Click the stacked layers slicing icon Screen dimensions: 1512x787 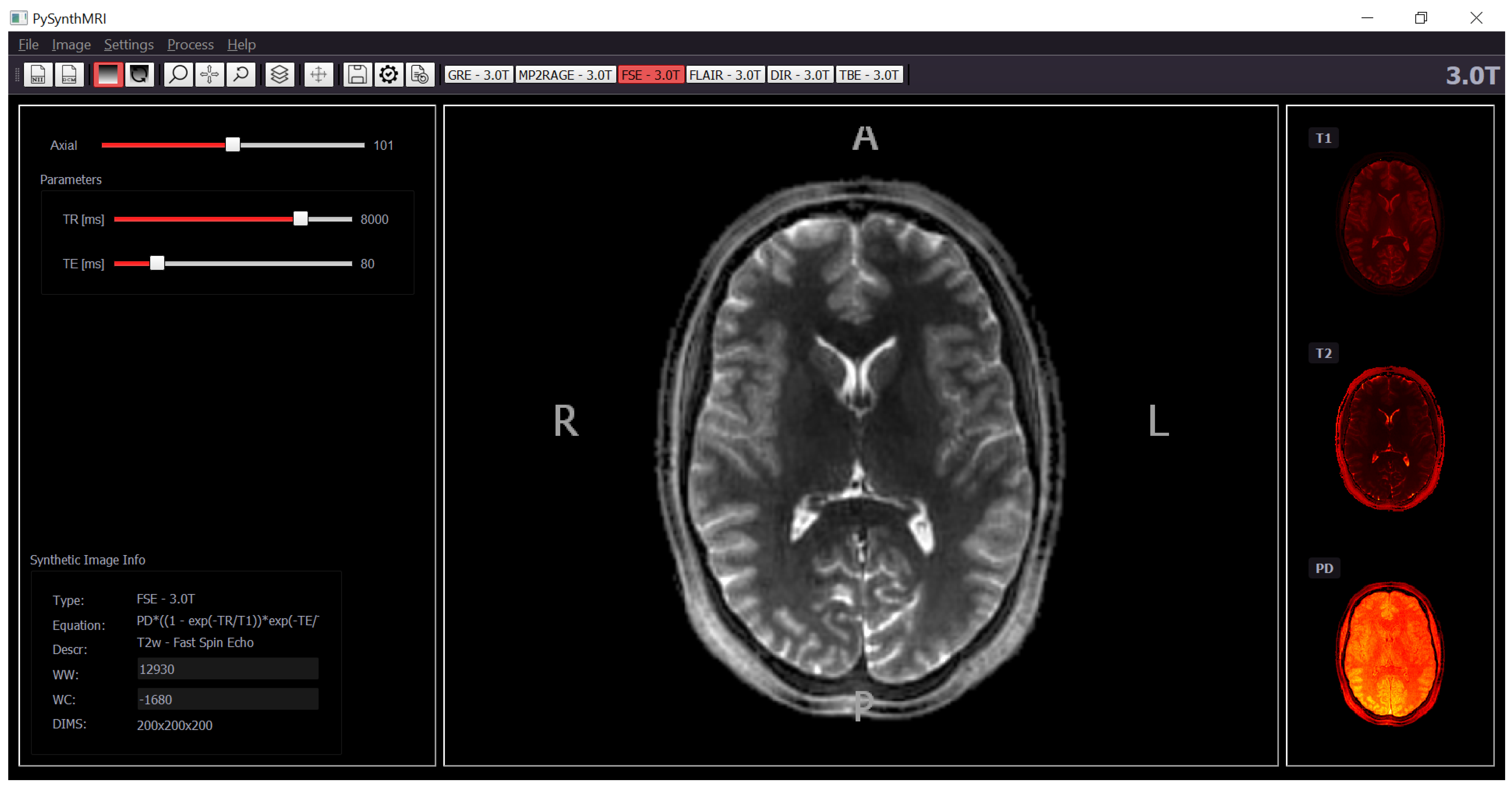(x=279, y=75)
